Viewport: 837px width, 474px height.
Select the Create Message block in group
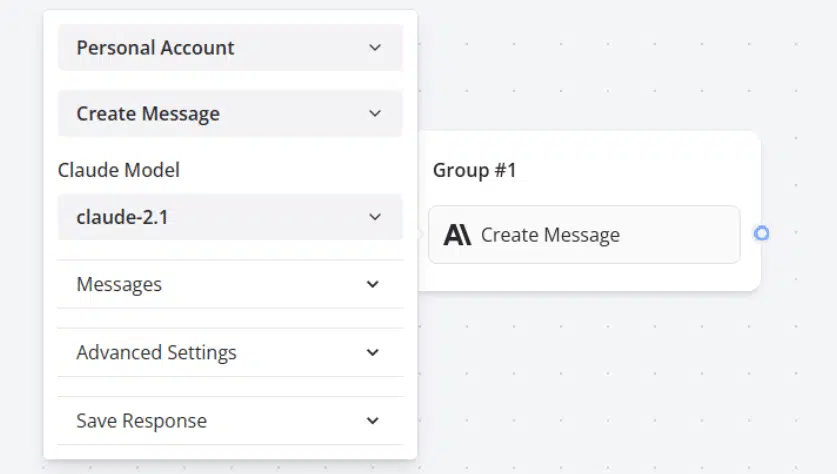click(x=584, y=234)
